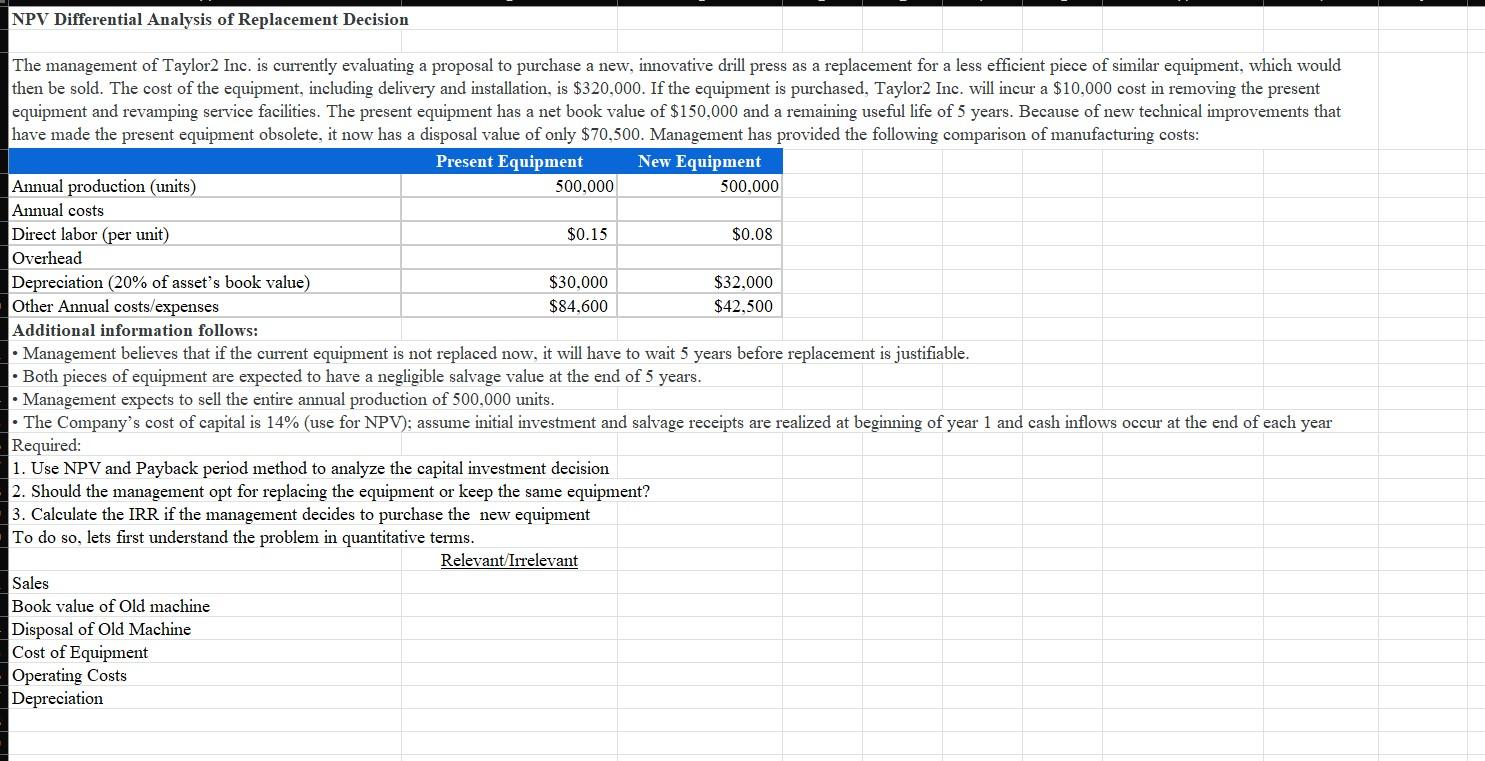Image resolution: width=1485 pixels, height=761 pixels.
Task: Click the 500,000 value under Present Equipment
Action: (560, 186)
